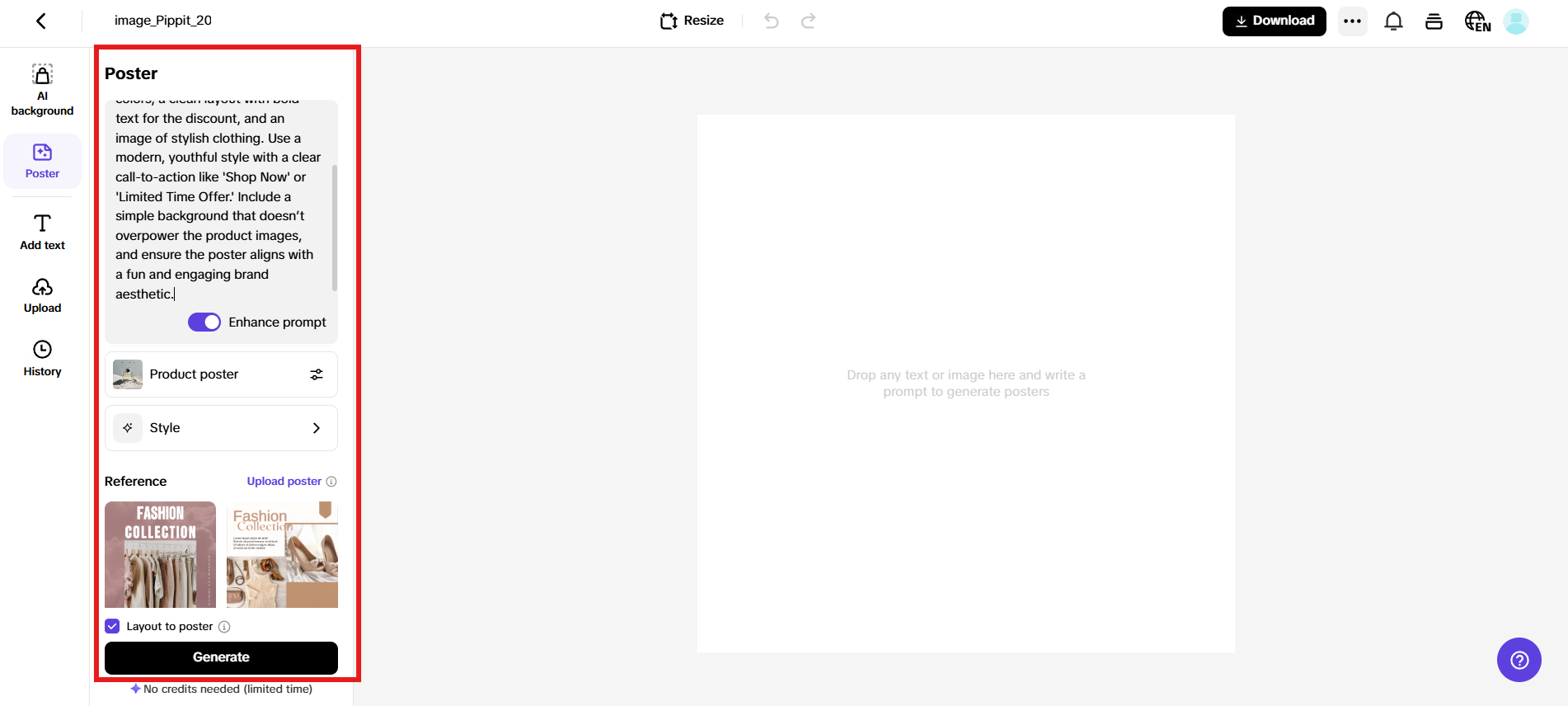Open the AI background tool
Viewport: 1568px width, 706px height.
coord(42,90)
